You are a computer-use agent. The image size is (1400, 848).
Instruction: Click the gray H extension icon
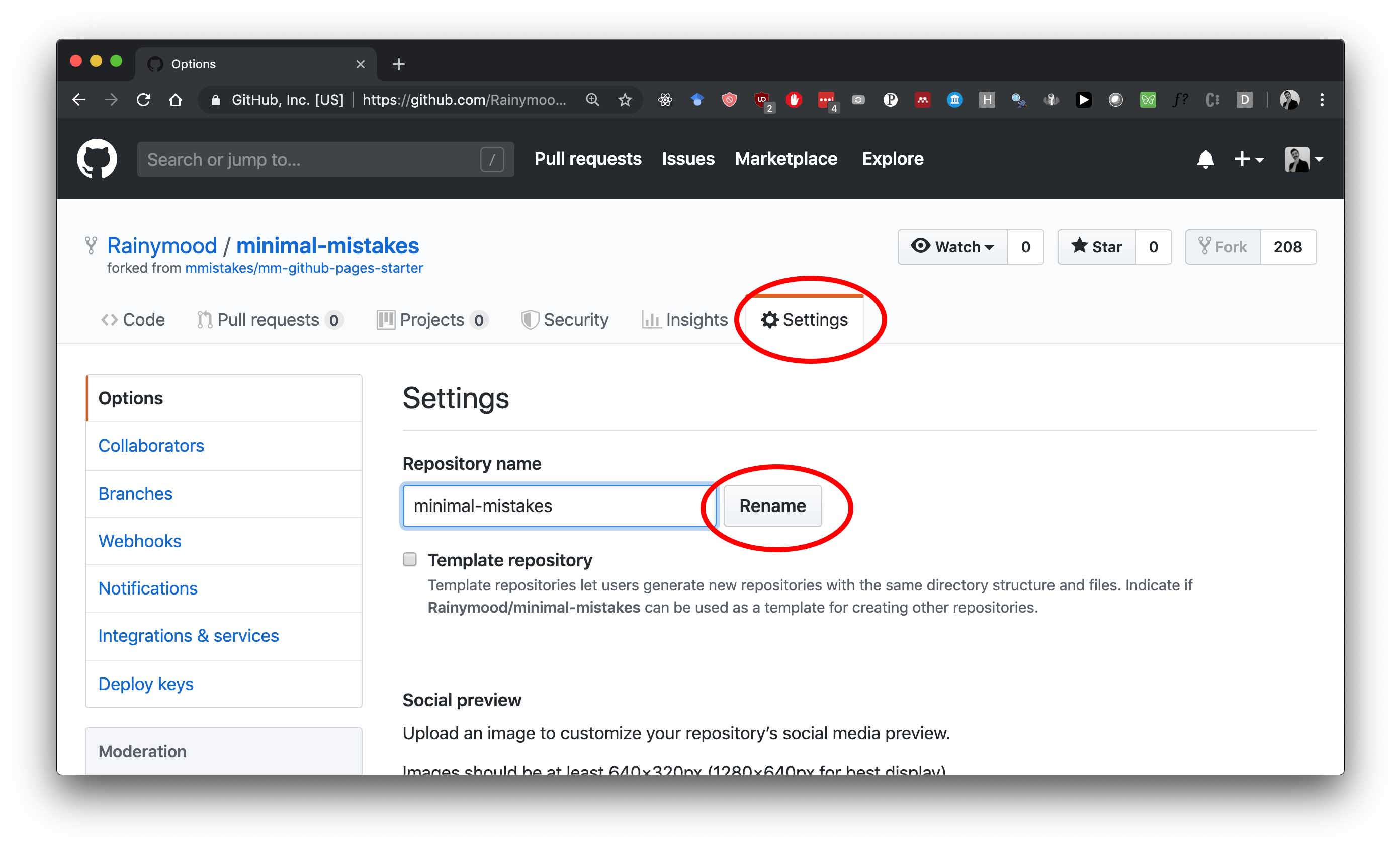(987, 100)
